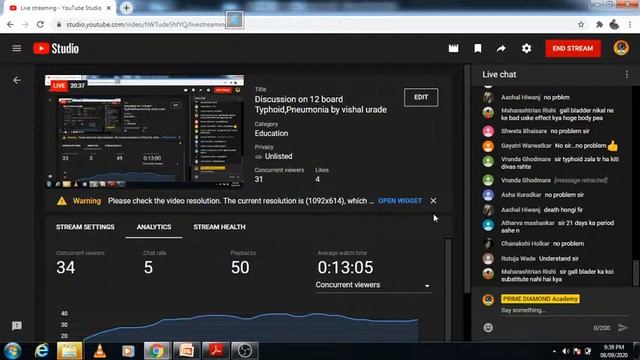This screenshot has height=360, width=640.
Task: Open PowerPoint from the taskbar
Action: (186, 351)
